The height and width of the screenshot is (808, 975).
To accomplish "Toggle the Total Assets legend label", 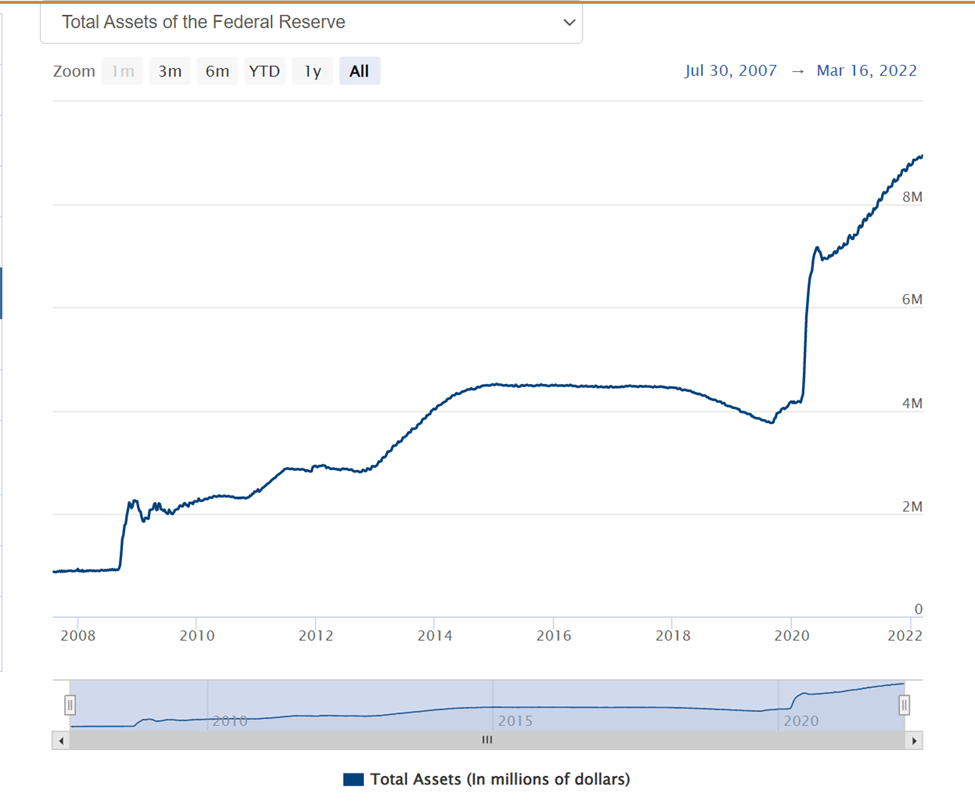I will [500, 779].
